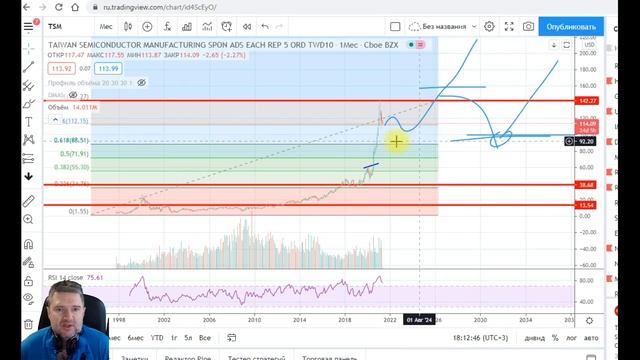Toggle visibility of the DMA indicator
This screenshot has height=360, width=640.
point(73,95)
